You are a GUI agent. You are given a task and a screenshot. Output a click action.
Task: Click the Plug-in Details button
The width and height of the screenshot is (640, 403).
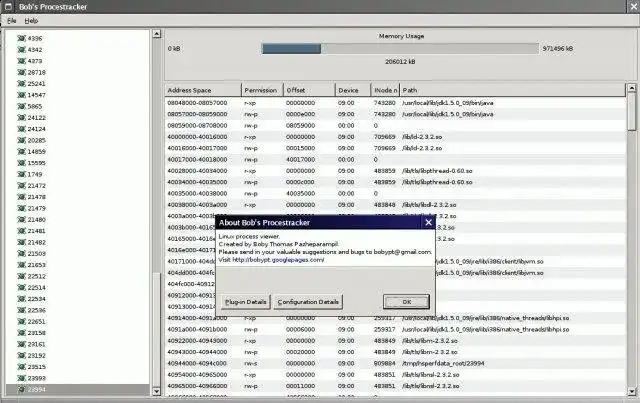(246, 302)
